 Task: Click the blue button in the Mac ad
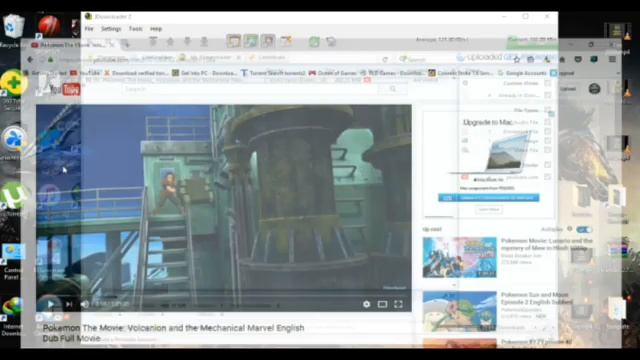click(x=489, y=198)
